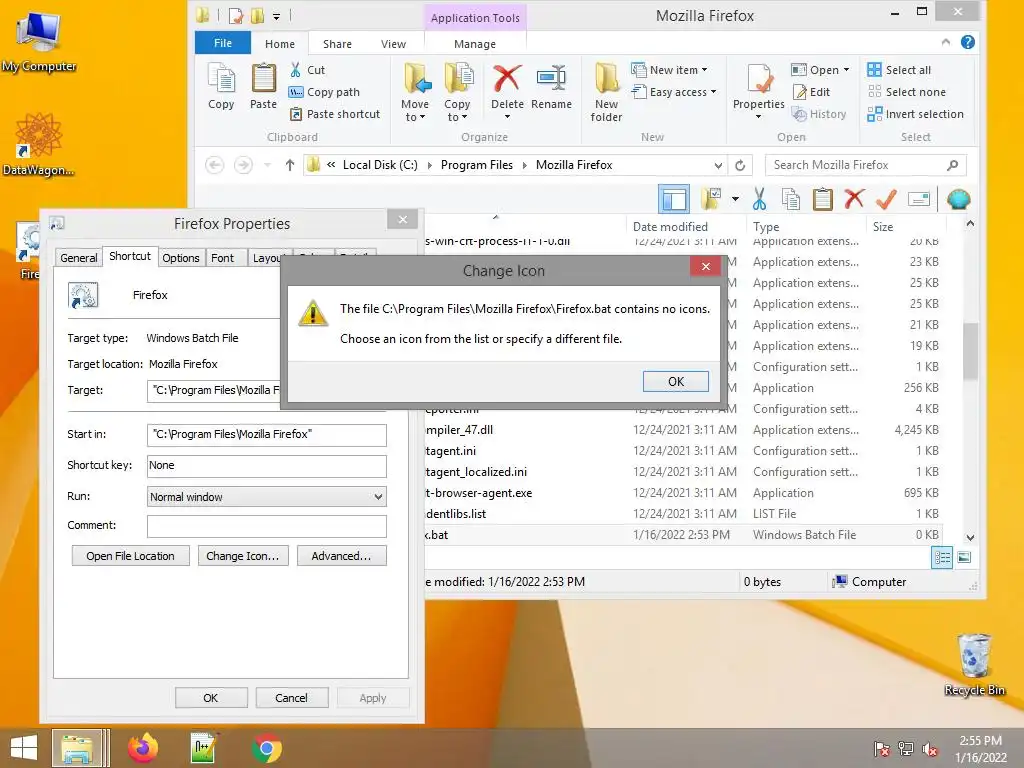Open the Easy access dropdown

point(713,92)
